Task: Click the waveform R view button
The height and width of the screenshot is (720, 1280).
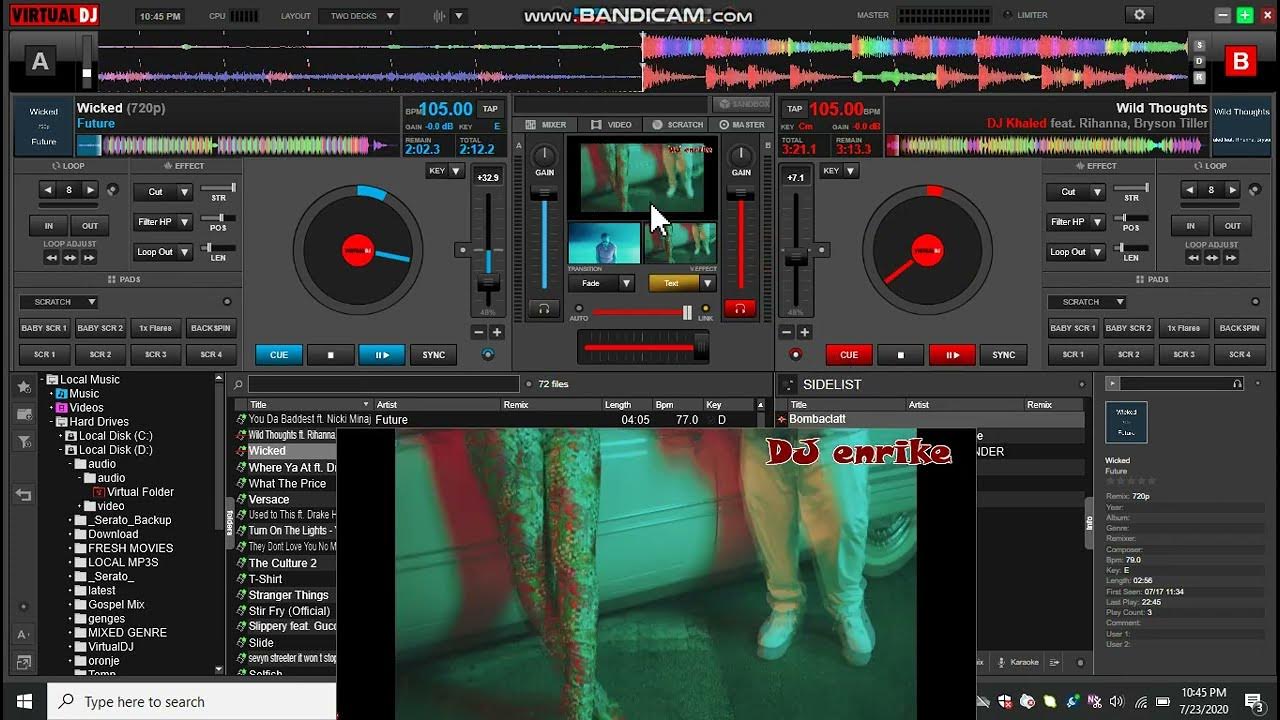Action: (x=1200, y=78)
